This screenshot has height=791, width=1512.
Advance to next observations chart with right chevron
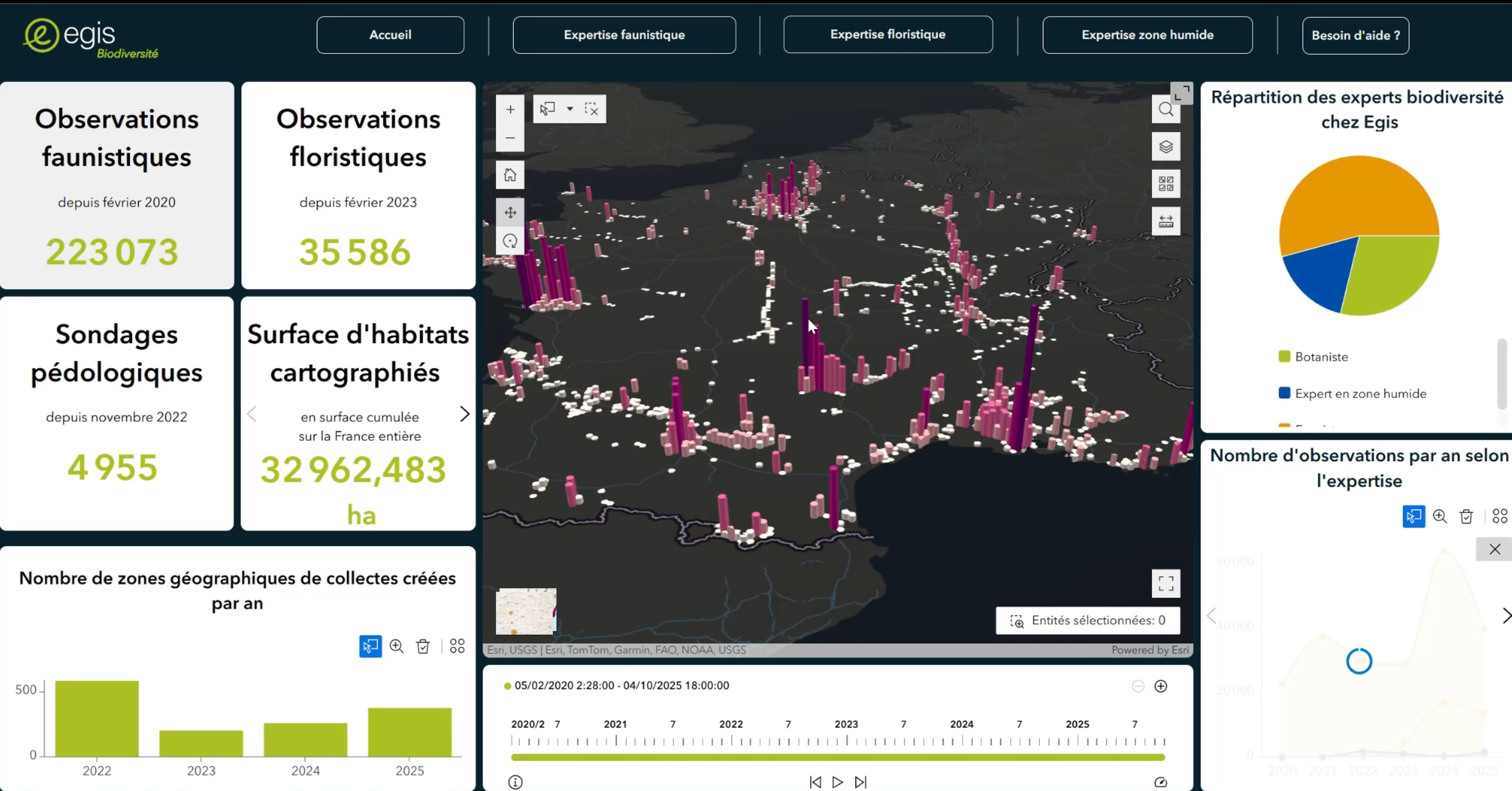tap(1505, 616)
